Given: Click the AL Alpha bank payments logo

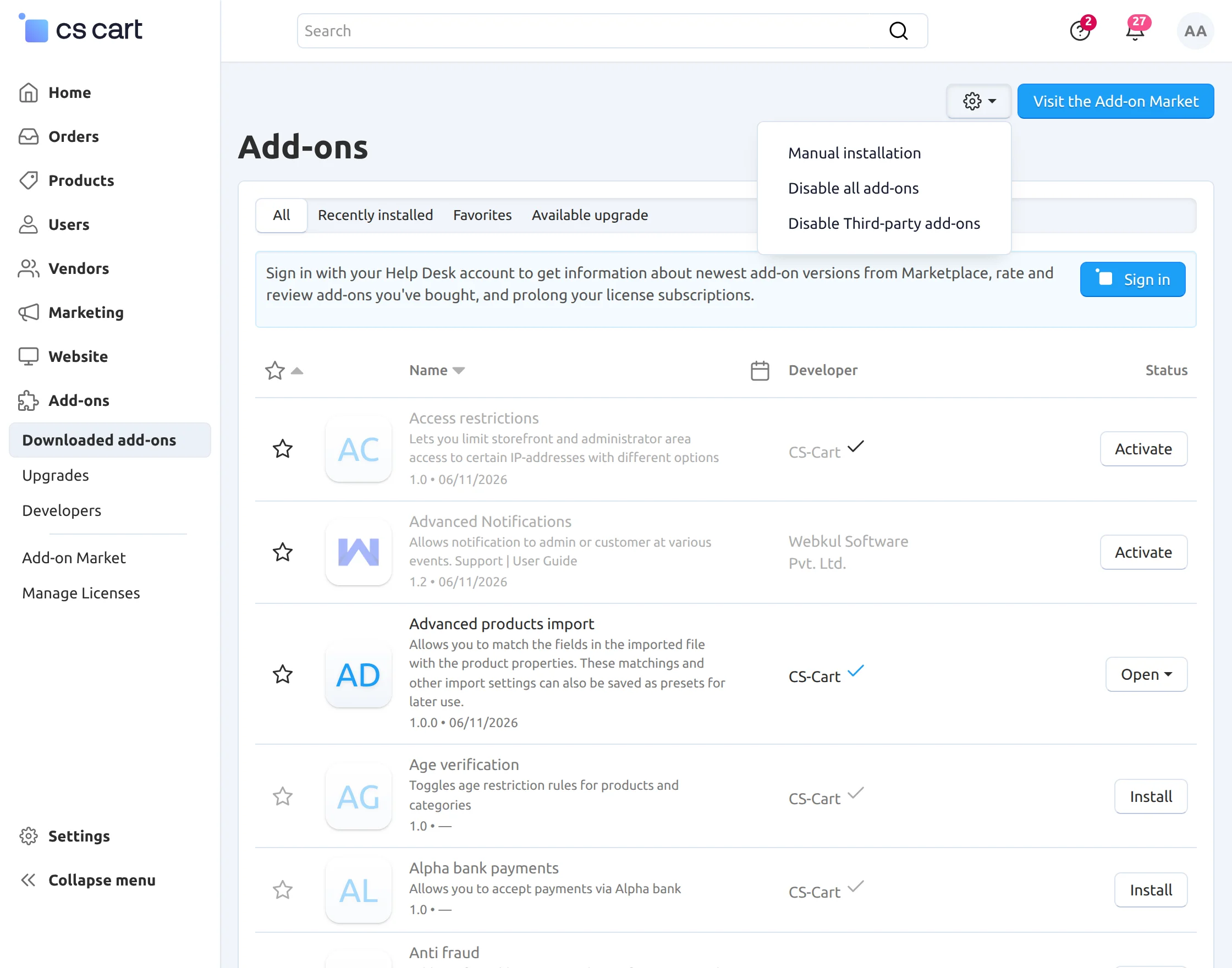Looking at the screenshot, I should (359, 890).
